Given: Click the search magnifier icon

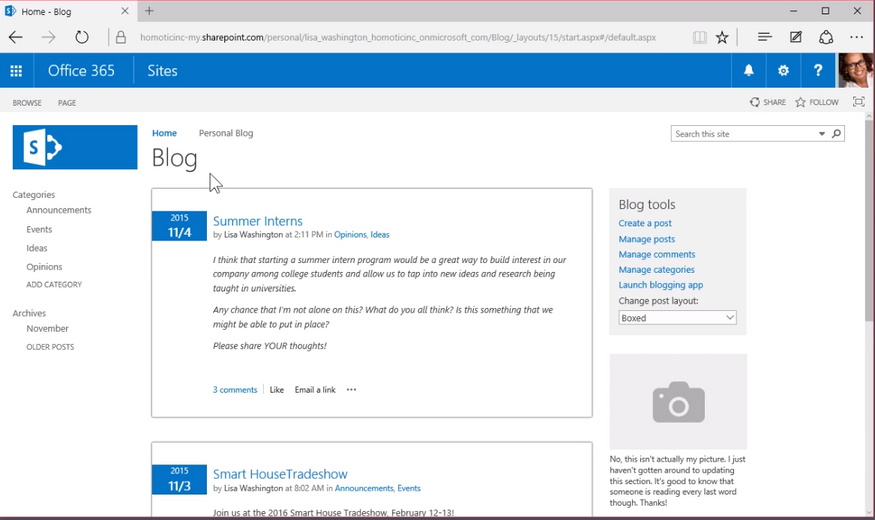Looking at the screenshot, I should [836, 134].
